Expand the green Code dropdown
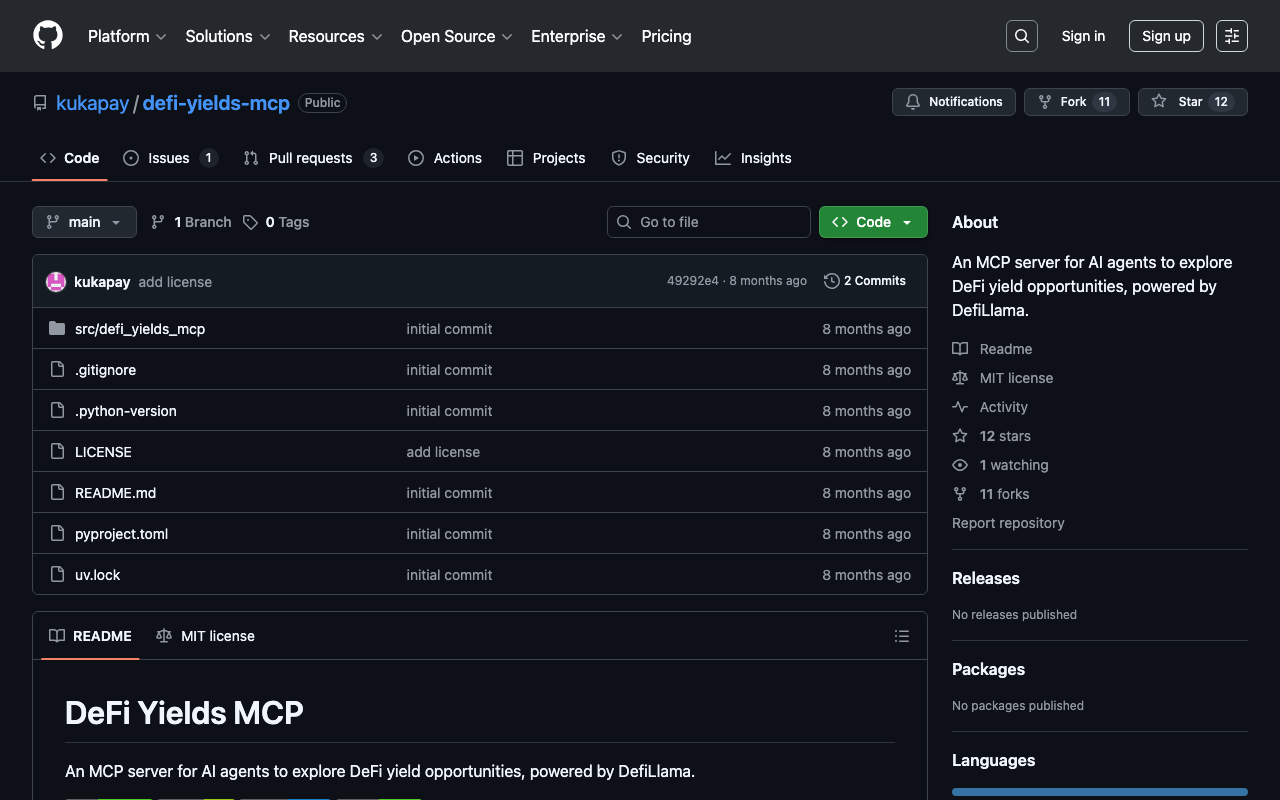The height and width of the screenshot is (800, 1280). 873,222
